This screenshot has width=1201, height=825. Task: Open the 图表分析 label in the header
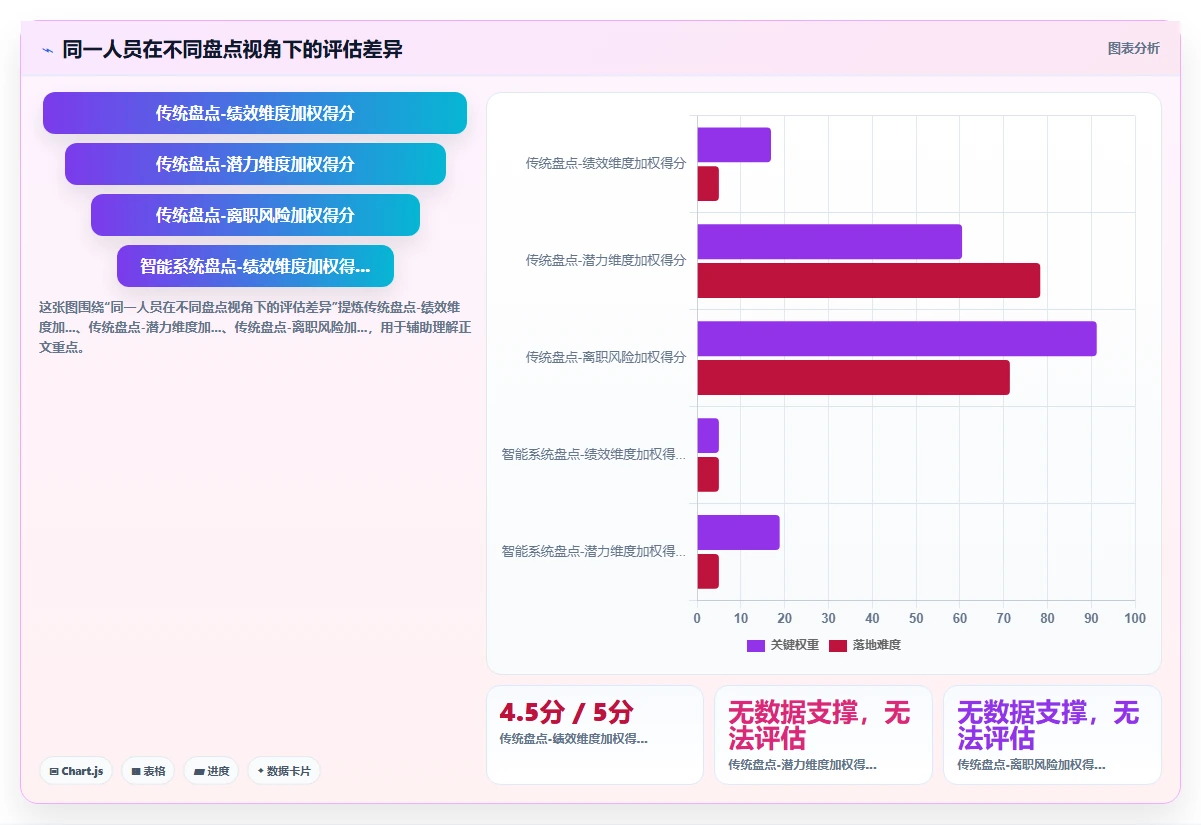coord(1133,48)
